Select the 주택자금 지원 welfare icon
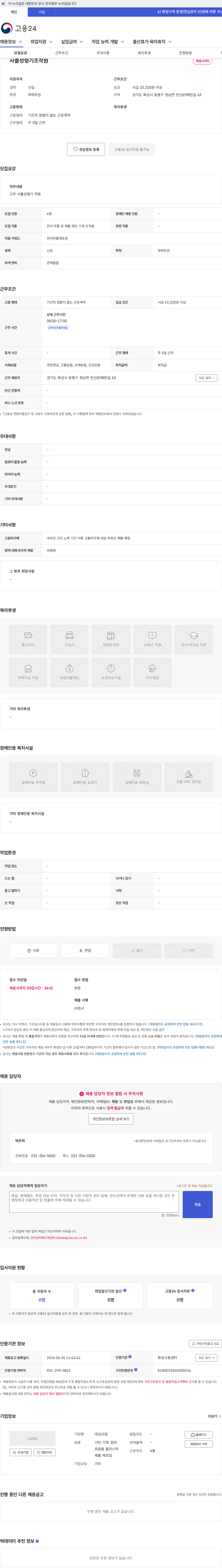222x1568 pixels. (x=28, y=673)
